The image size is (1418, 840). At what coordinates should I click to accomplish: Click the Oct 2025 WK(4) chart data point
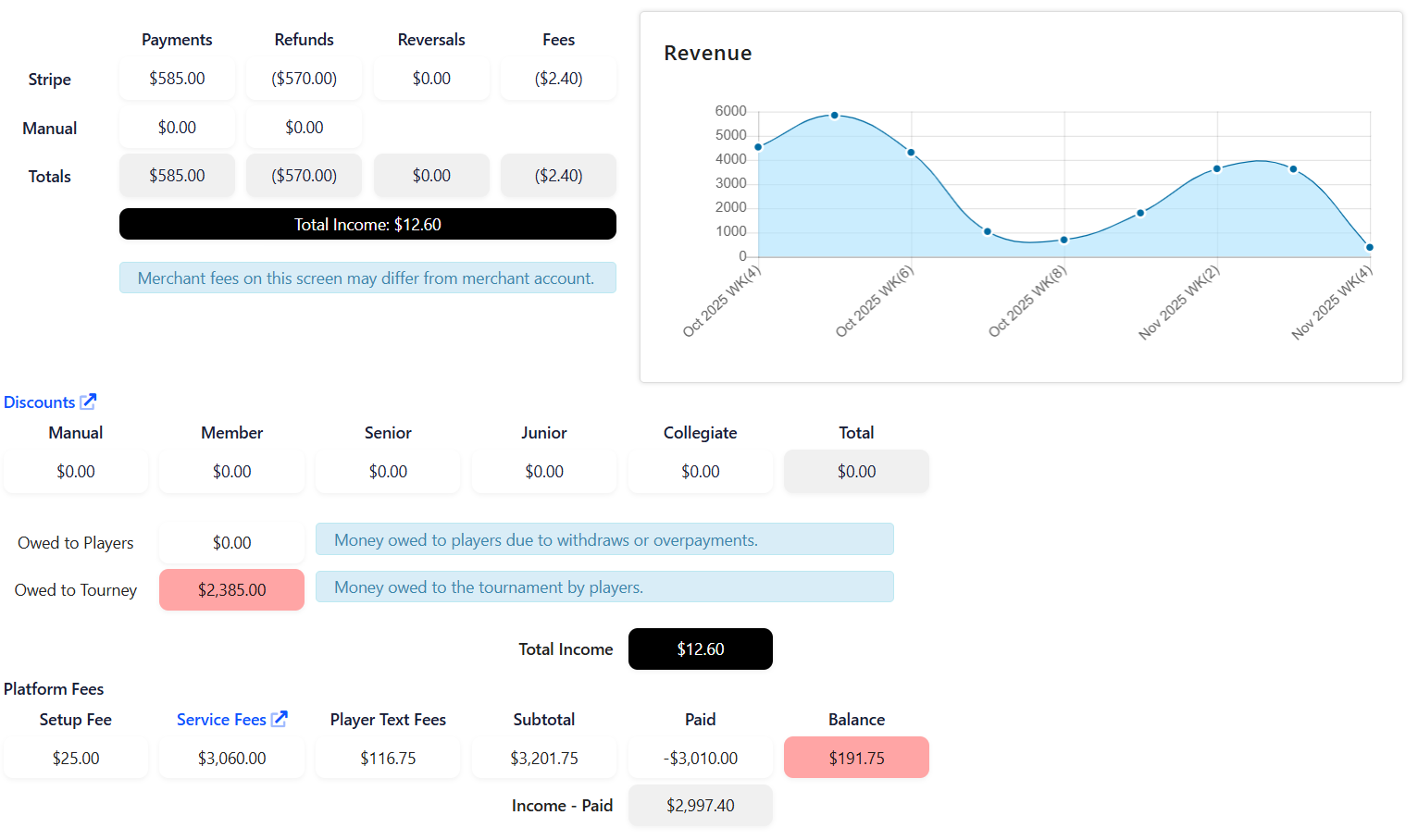pos(758,147)
